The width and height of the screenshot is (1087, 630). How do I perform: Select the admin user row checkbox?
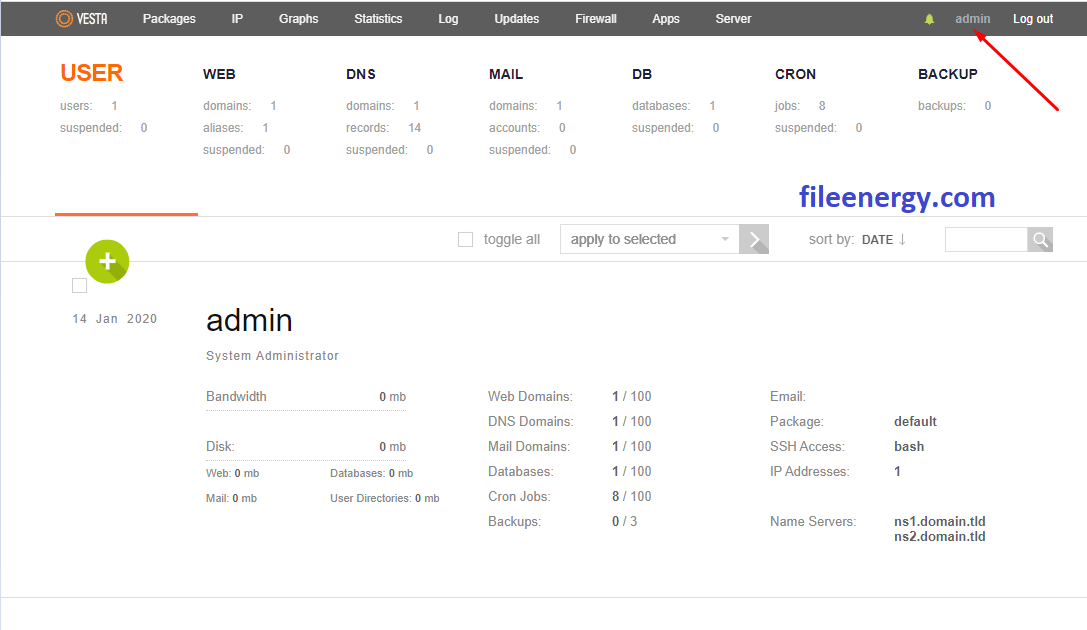(80, 286)
